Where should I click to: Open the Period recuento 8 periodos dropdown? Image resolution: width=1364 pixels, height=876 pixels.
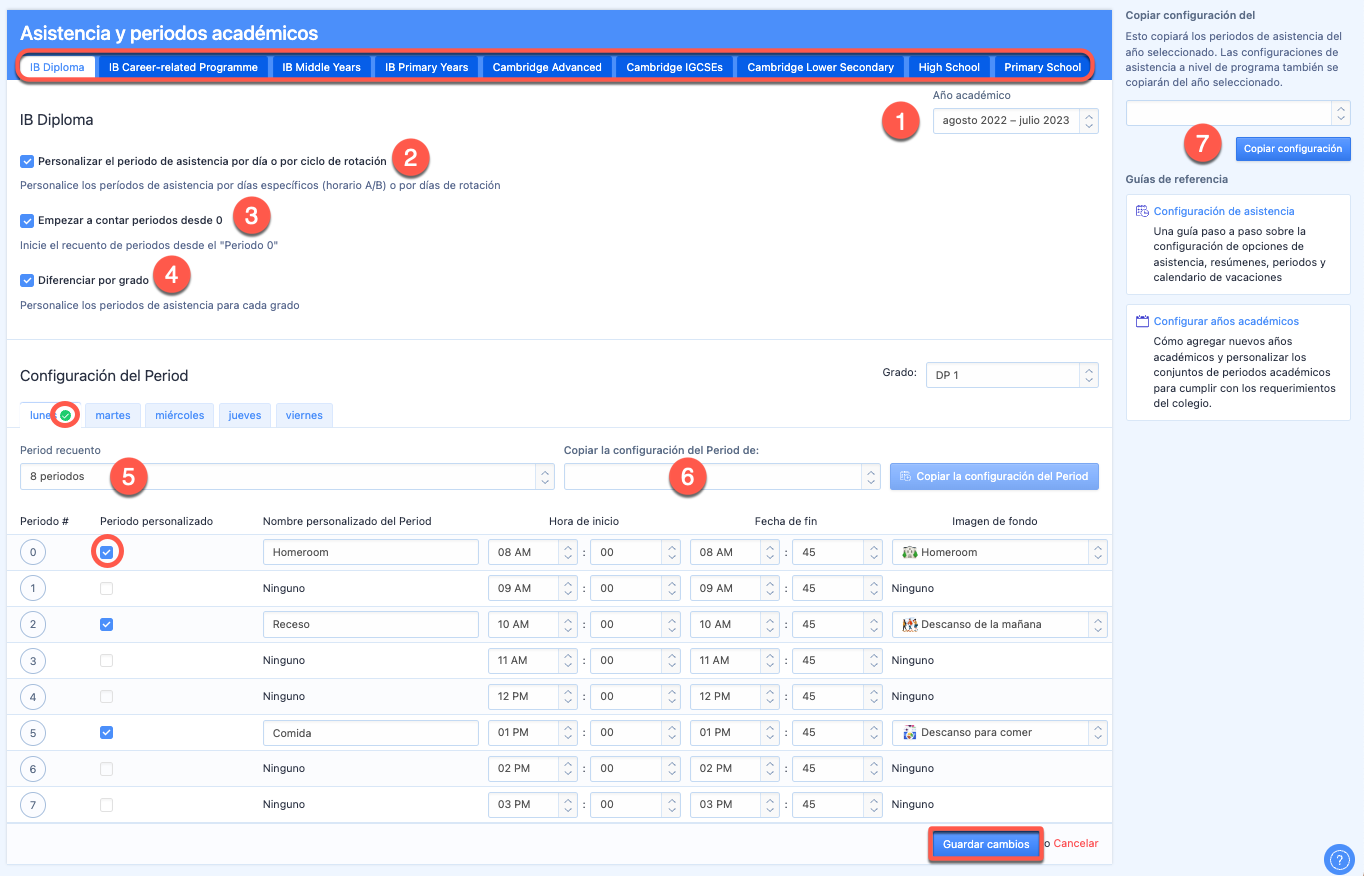[287, 477]
